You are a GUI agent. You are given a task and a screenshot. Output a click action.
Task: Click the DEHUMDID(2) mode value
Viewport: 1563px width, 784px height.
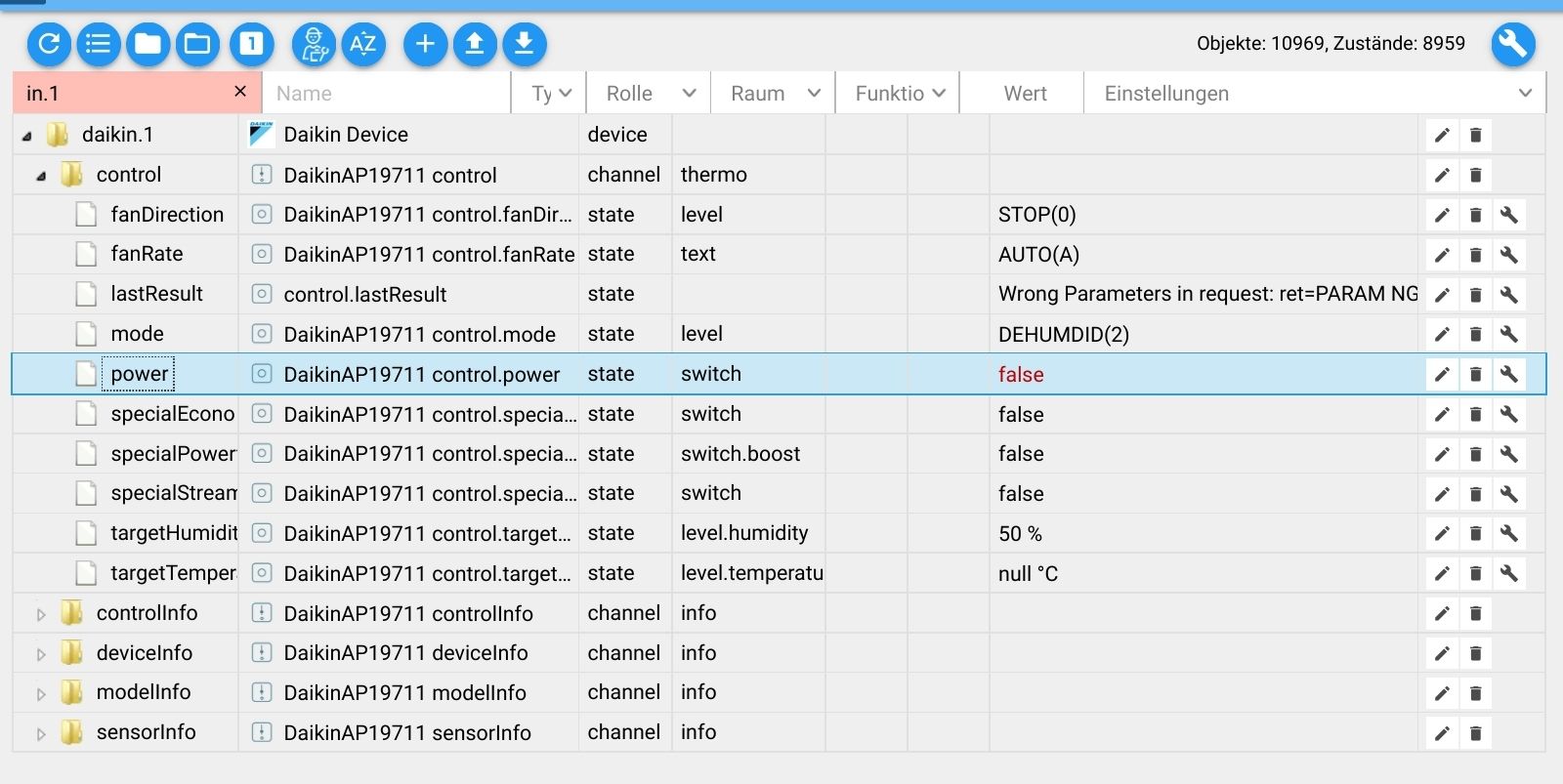point(1063,335)
